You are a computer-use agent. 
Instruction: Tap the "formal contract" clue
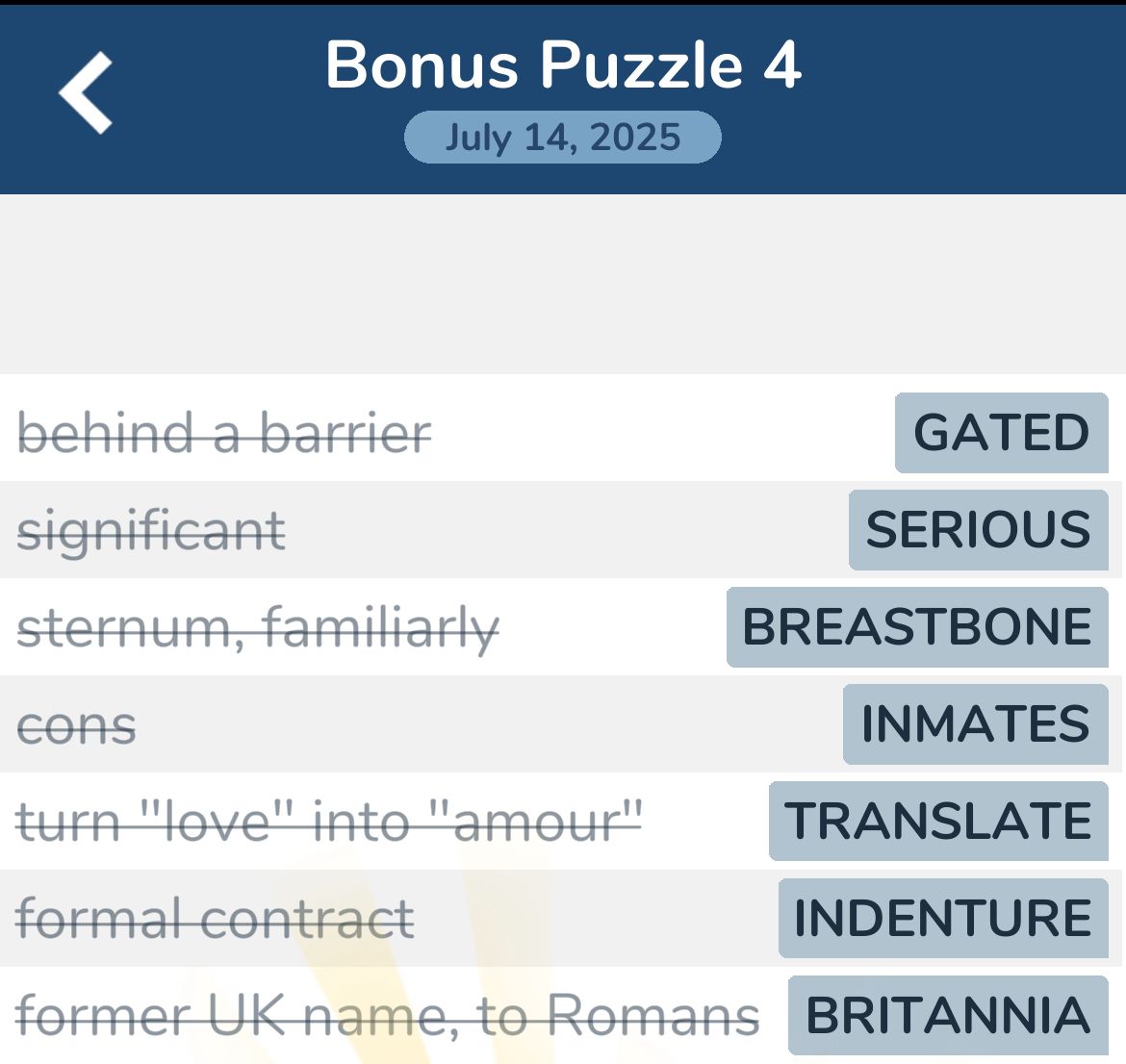point(216,919)
